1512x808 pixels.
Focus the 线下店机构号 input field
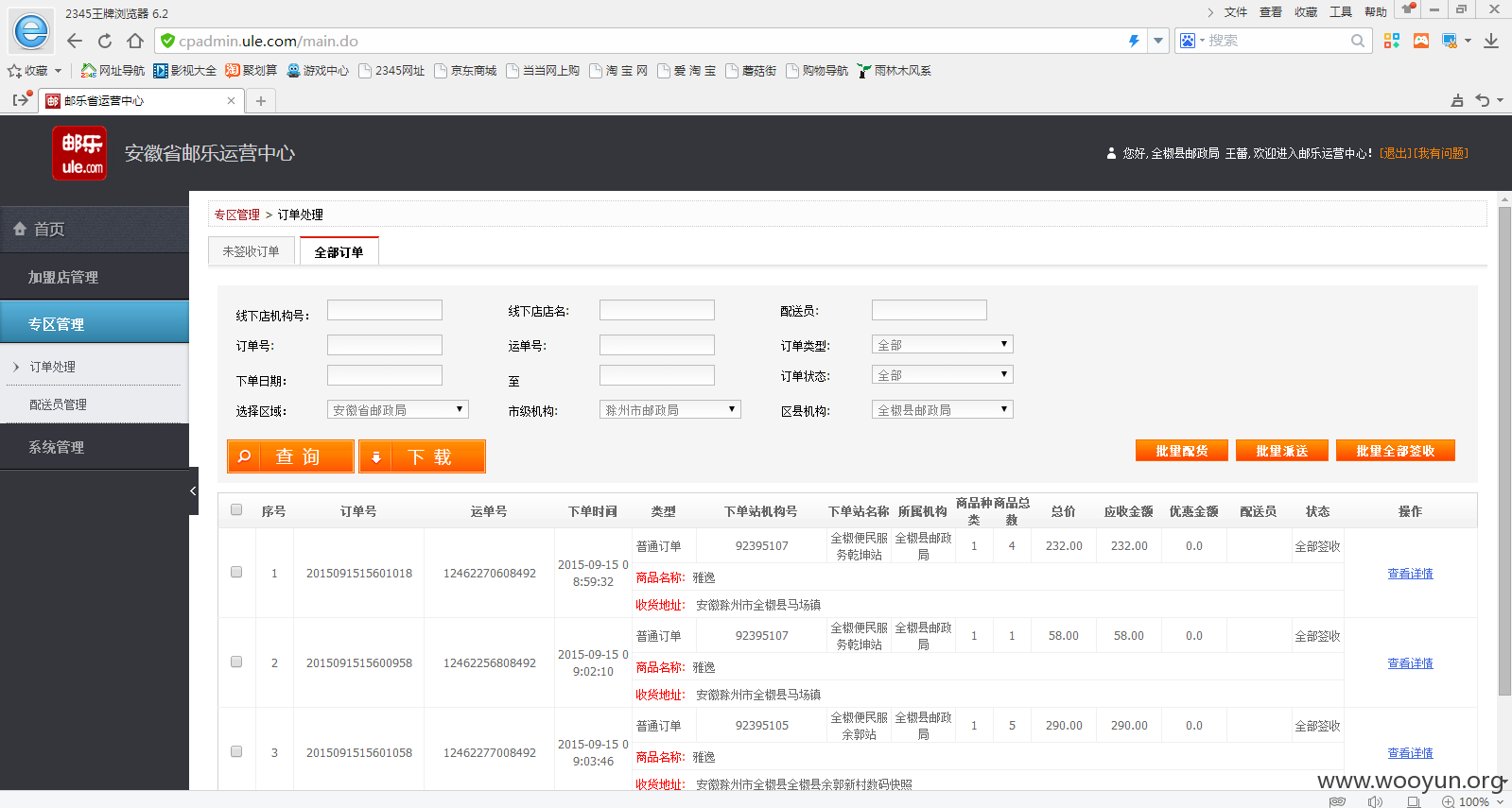385,310
